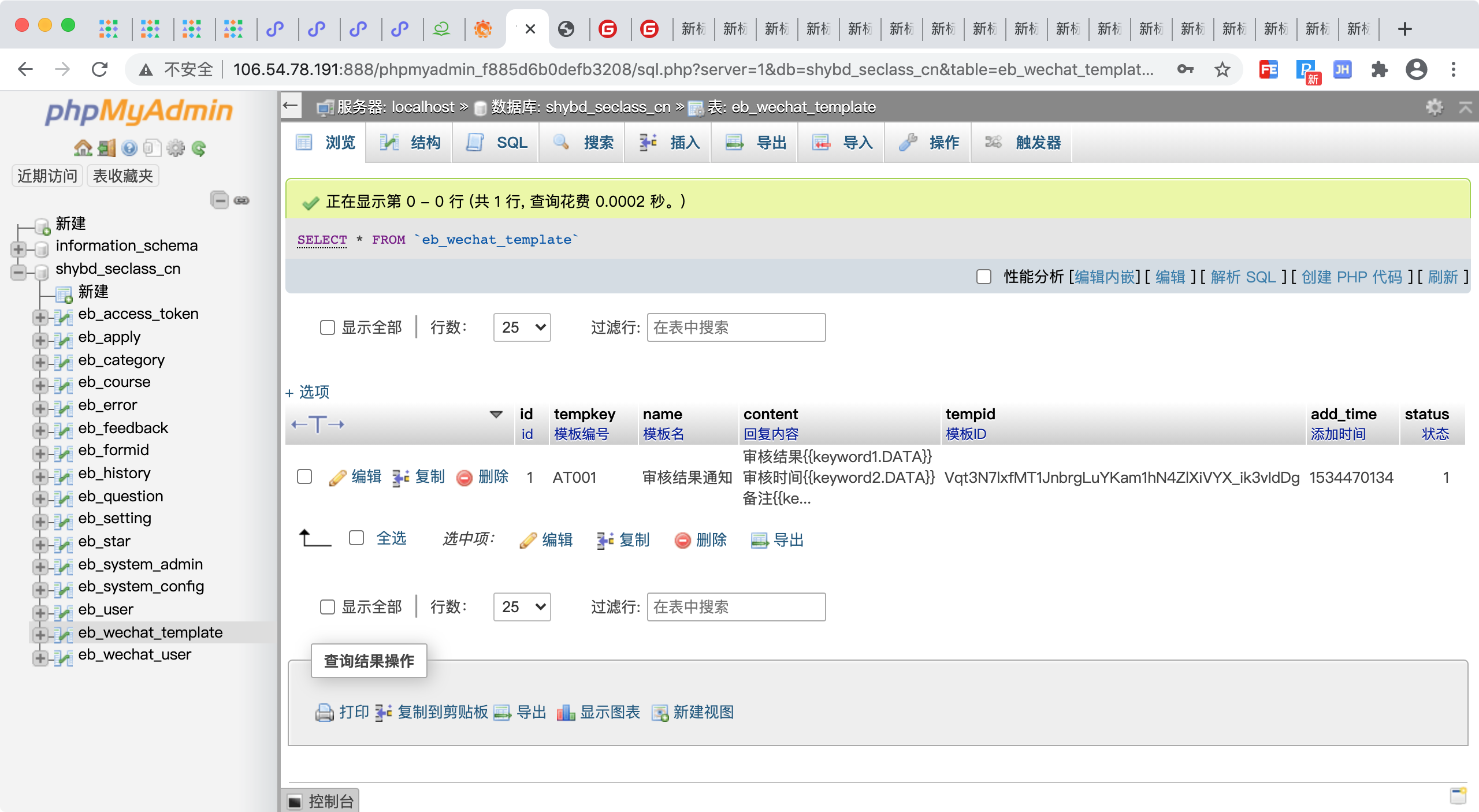Click the phpMyAdmin home icon
This screenshot has height=812, width=1479.
click(x=83, y=148)
